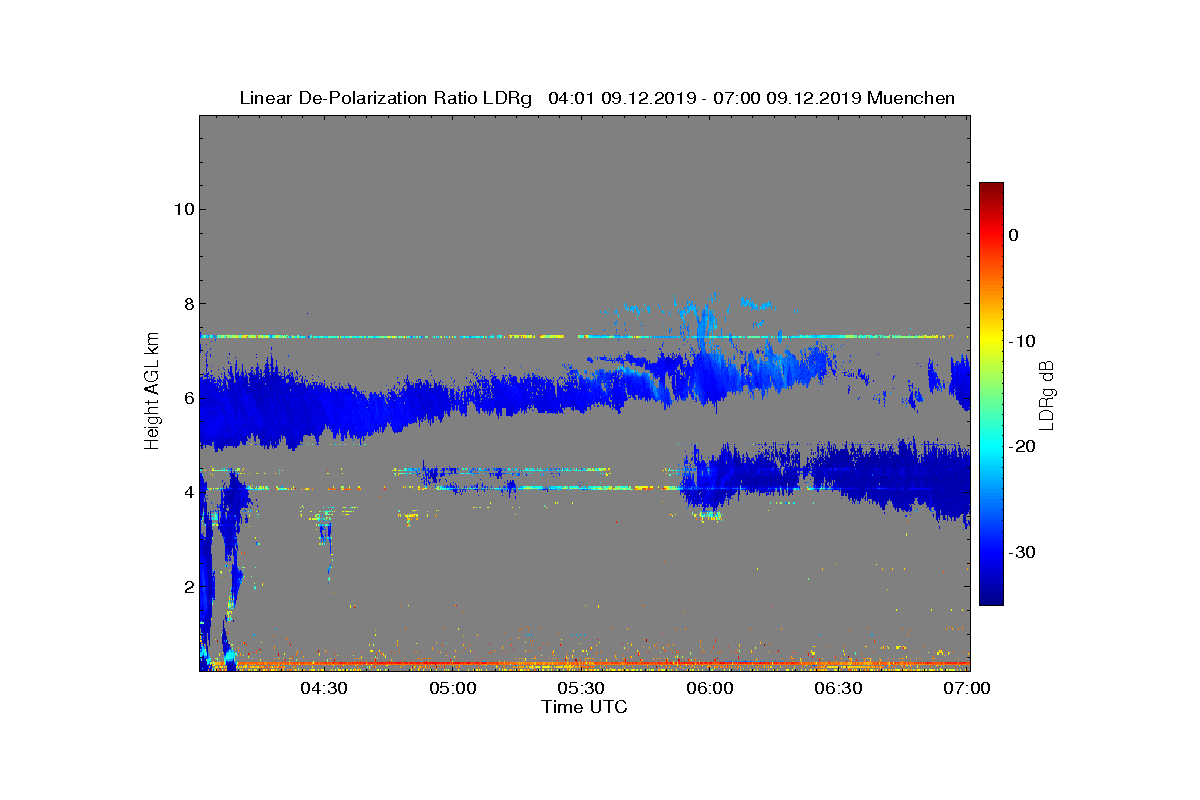Click the 07:00 time tick label
Screen dimensions: 1200x800
pos(967,689)
